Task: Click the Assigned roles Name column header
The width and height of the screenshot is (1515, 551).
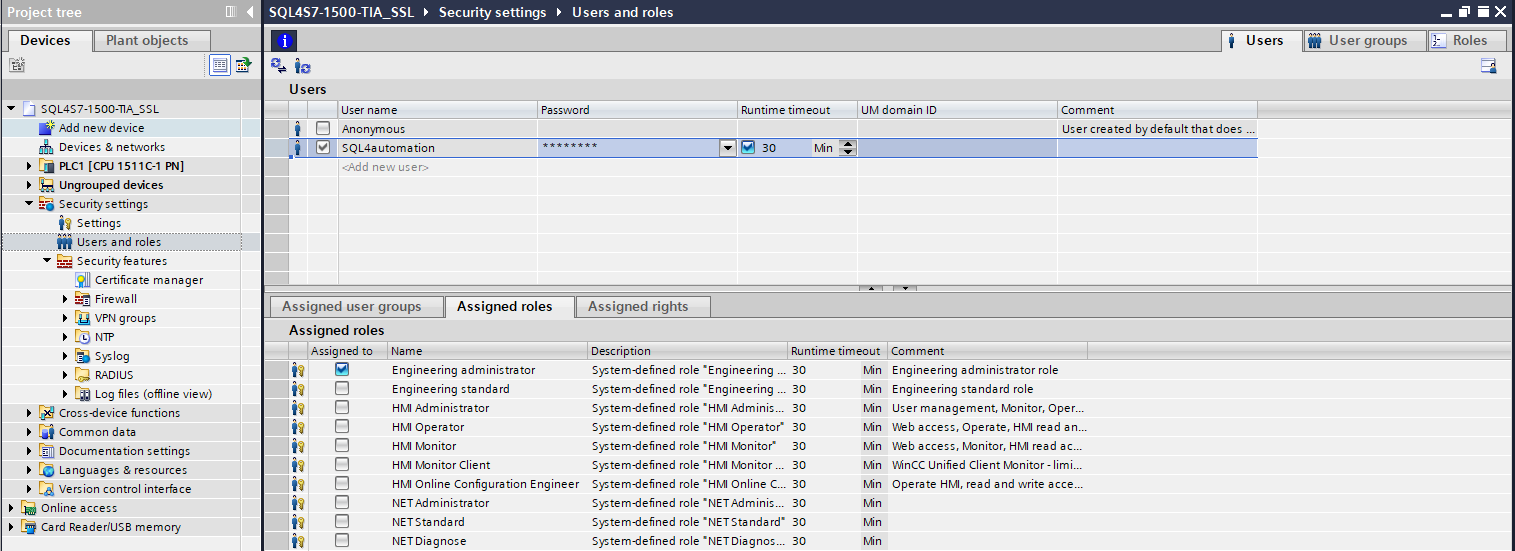Action: point(488,351)
